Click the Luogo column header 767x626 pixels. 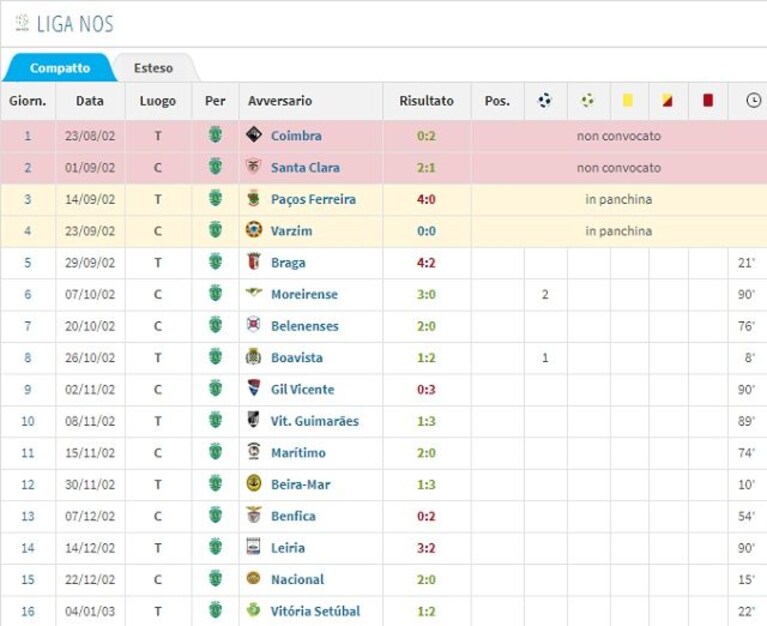[158, 101]
